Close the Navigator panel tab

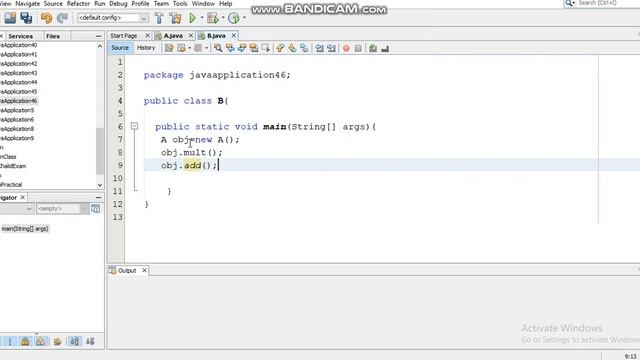pyautogui.click(x=22, y=198)
